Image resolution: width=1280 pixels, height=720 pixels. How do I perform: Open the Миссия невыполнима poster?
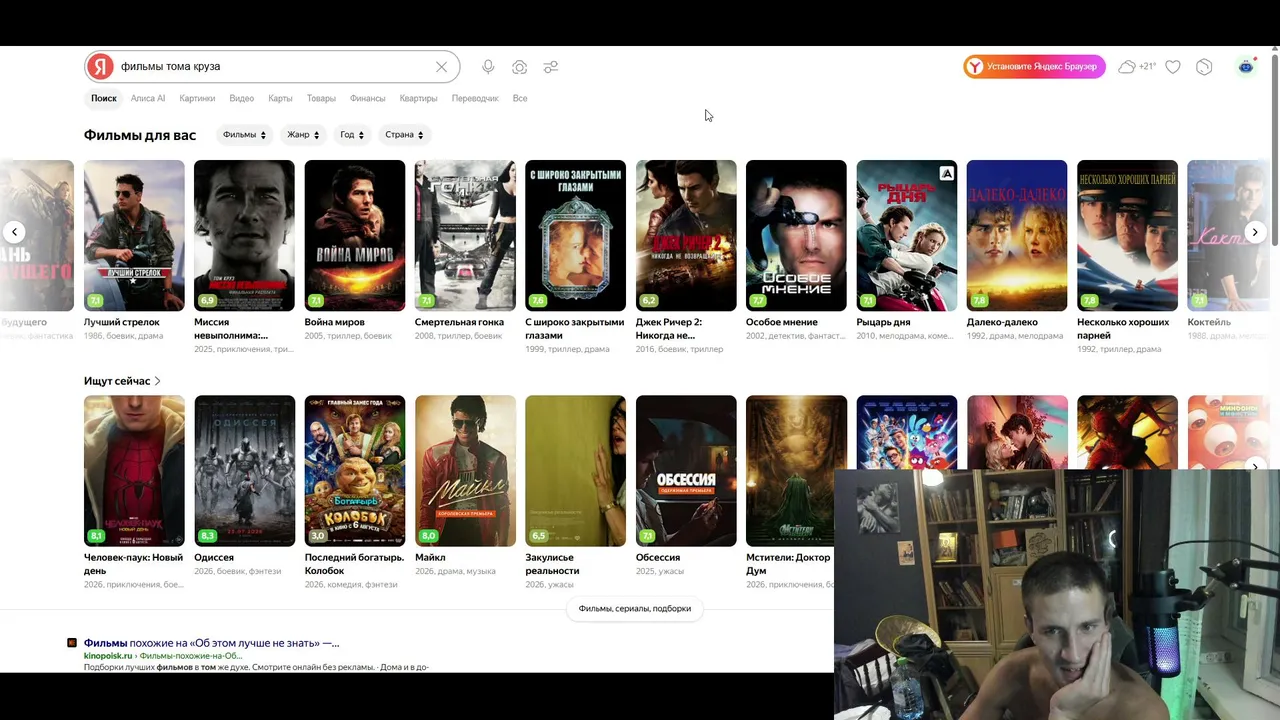click(244, 236)
